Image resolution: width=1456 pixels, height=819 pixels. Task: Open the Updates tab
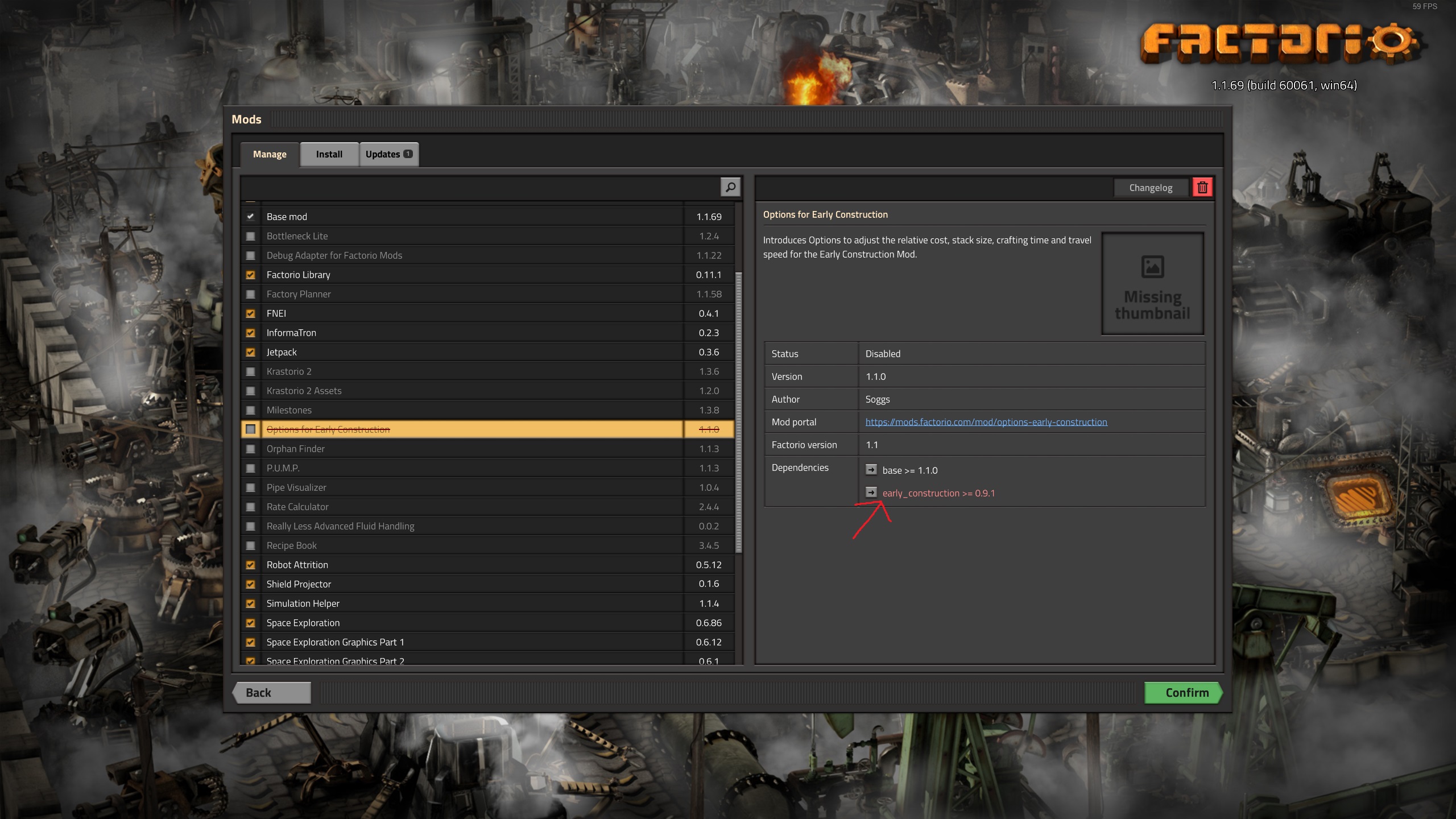click(389, 154)
